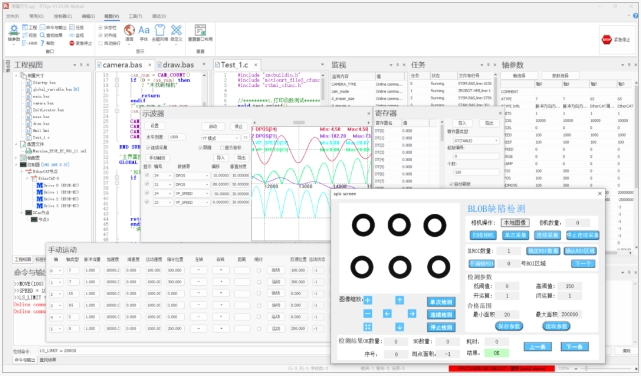Click the 单次检测 single detection button
This screenshot has height=376, width=641.
[441, 302]
